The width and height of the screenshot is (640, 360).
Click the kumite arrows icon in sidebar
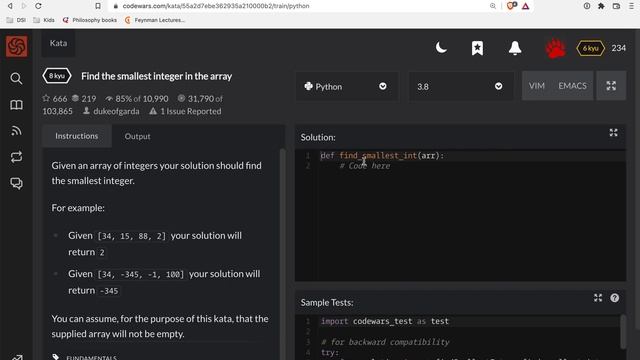(x=16, y=157)
